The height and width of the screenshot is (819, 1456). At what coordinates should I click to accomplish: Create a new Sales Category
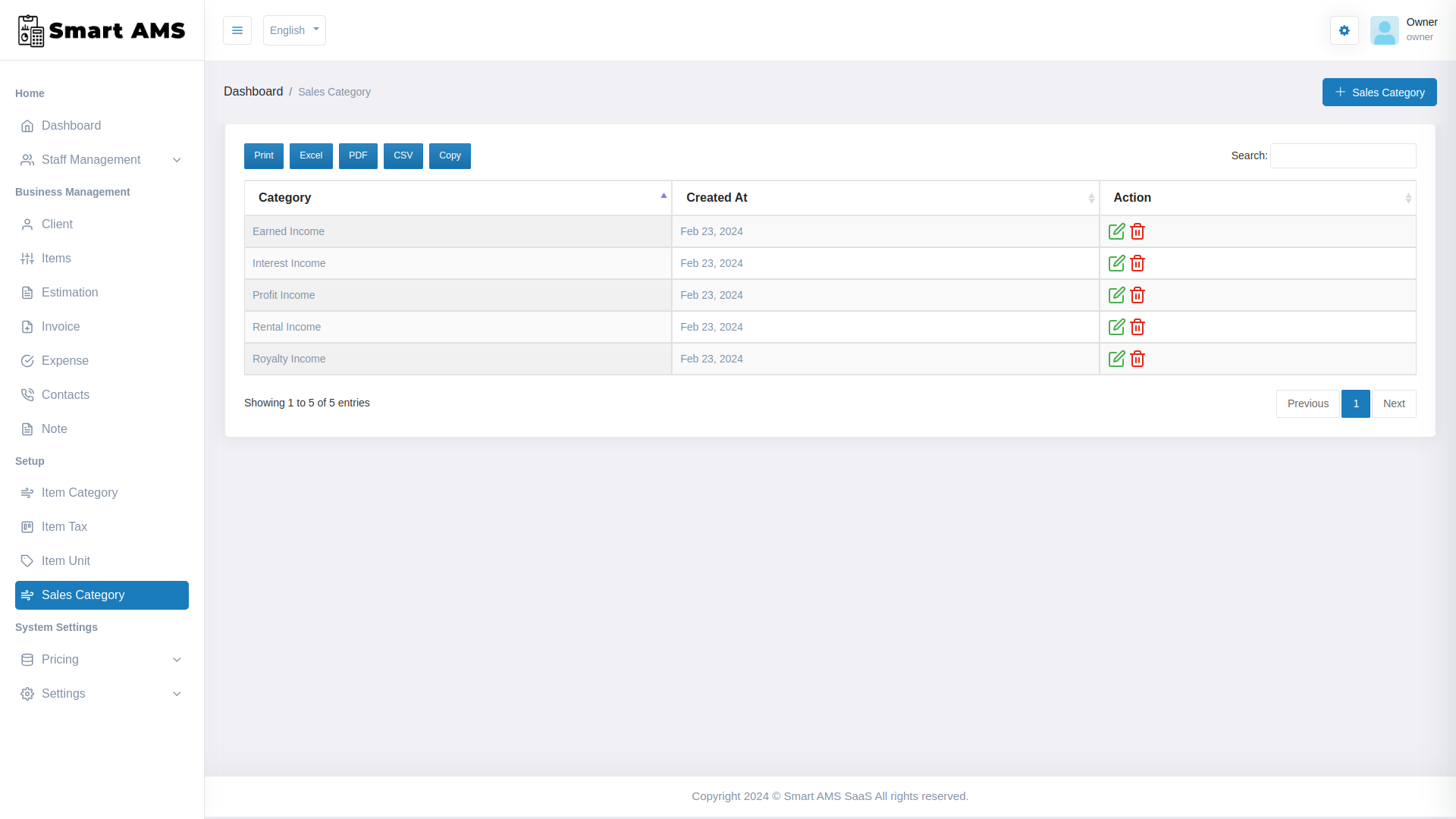[1379, 92]
